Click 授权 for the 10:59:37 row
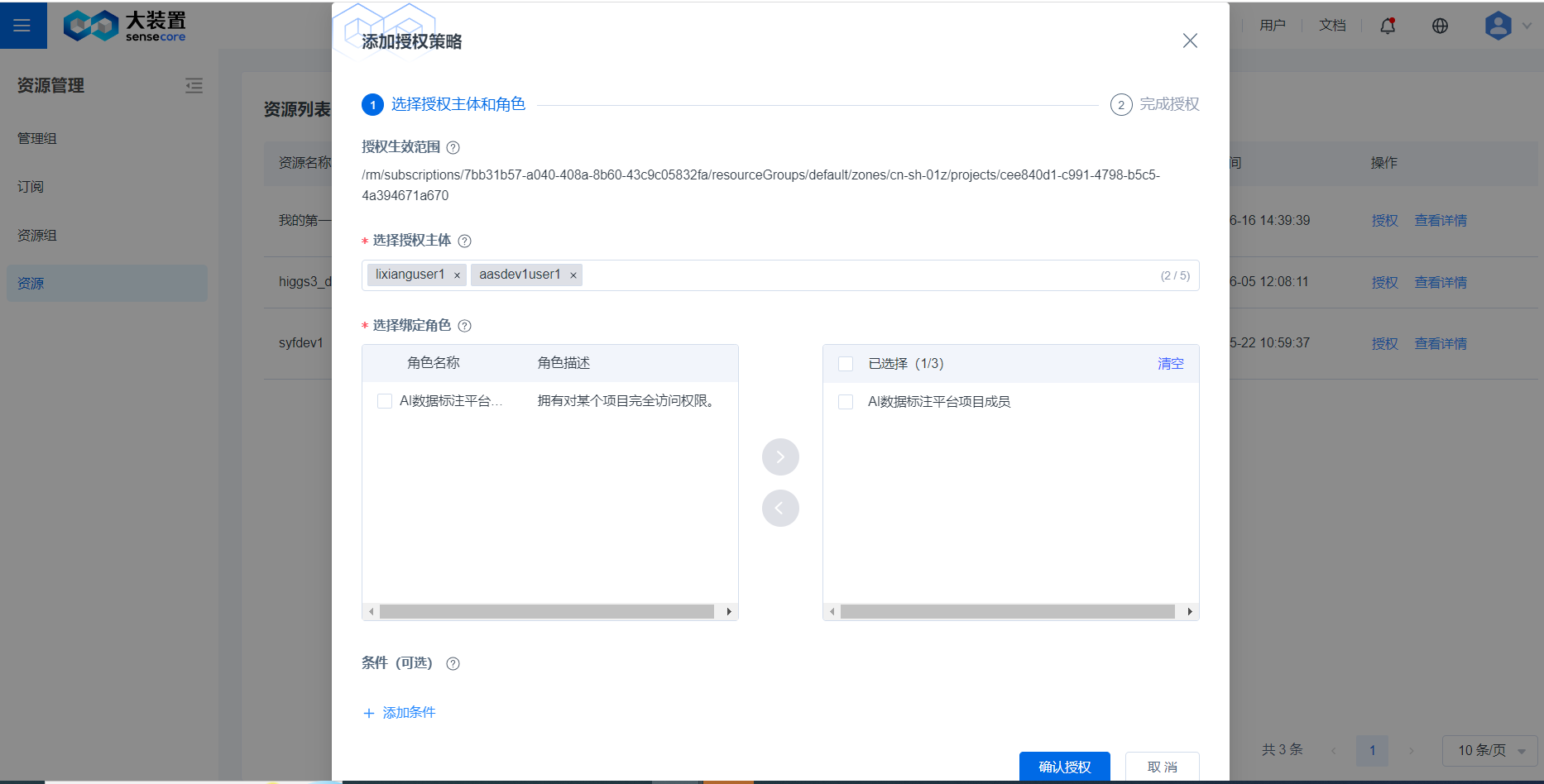 click(1384, 344)
